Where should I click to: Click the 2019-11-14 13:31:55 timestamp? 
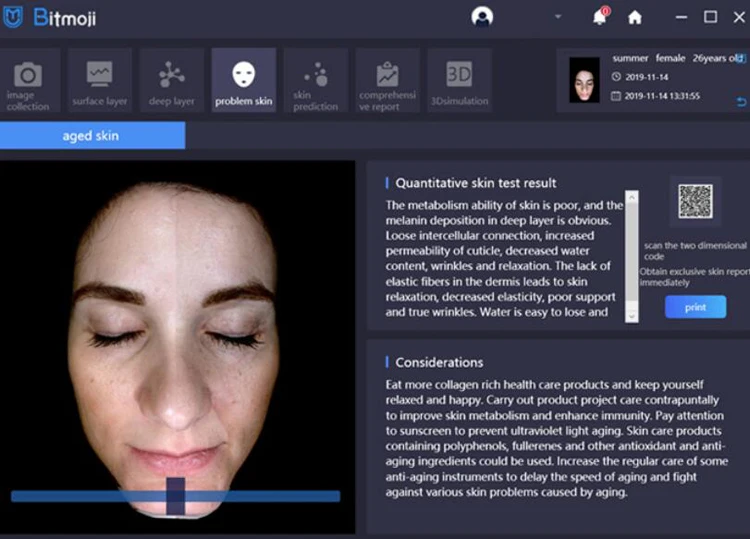click(662, 96)
